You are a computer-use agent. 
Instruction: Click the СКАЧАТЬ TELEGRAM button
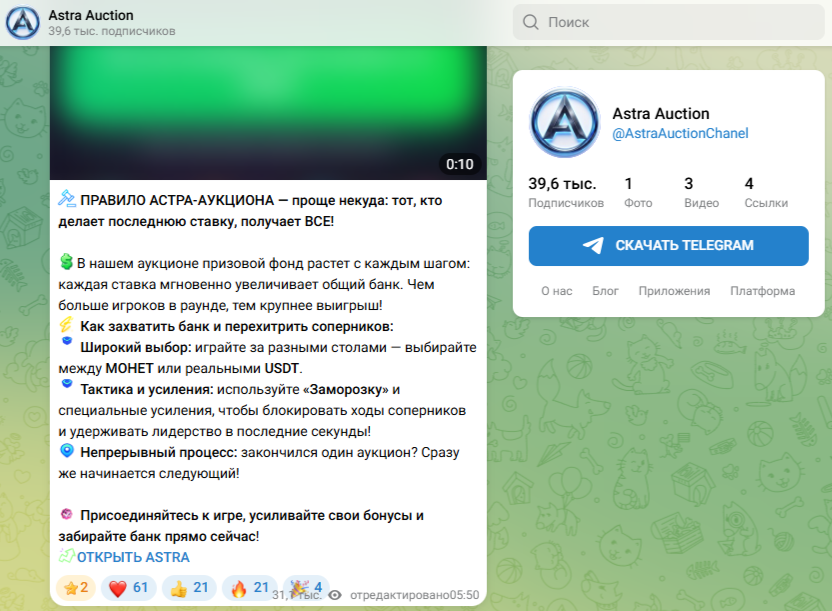click(x=669, y=246)
